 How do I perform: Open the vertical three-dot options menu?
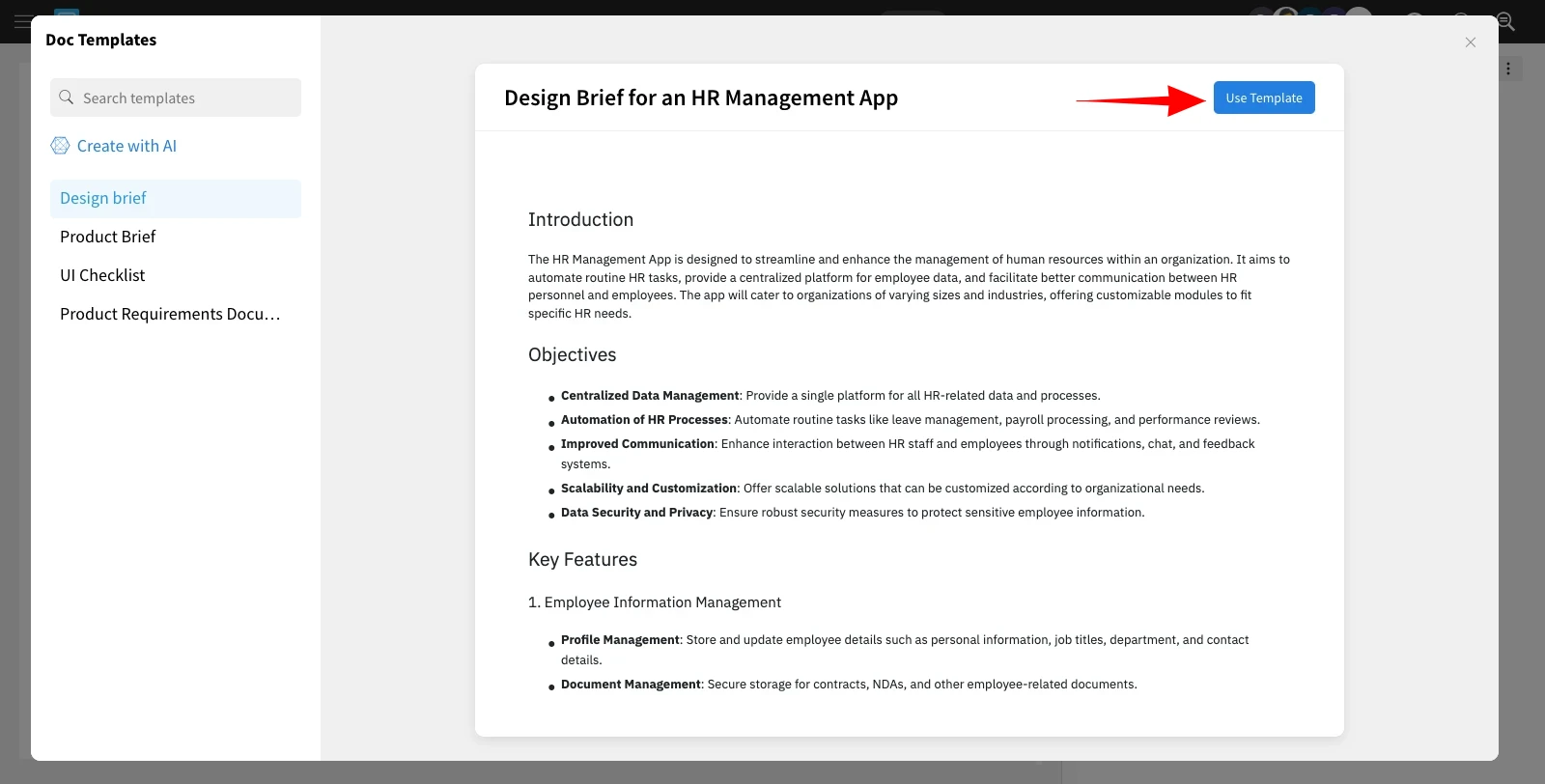coord(1508,69)
